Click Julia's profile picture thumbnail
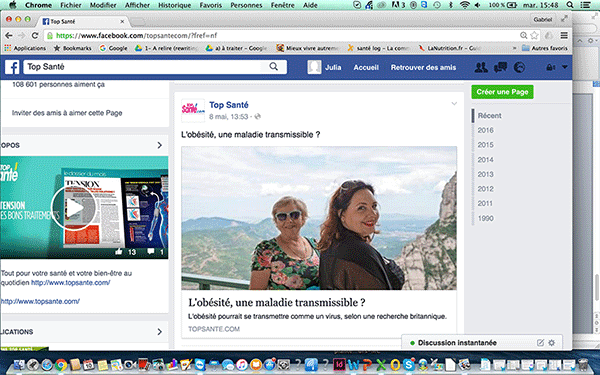Screen dimensions: 600x375 tap(314, 67)
